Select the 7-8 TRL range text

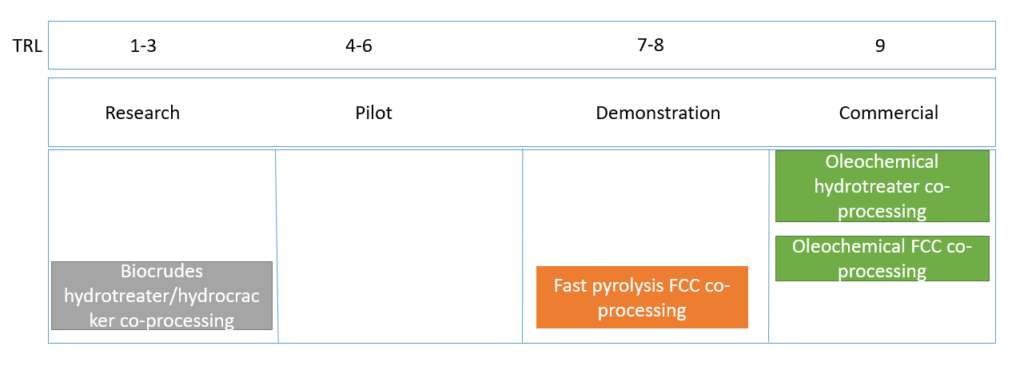650,46
